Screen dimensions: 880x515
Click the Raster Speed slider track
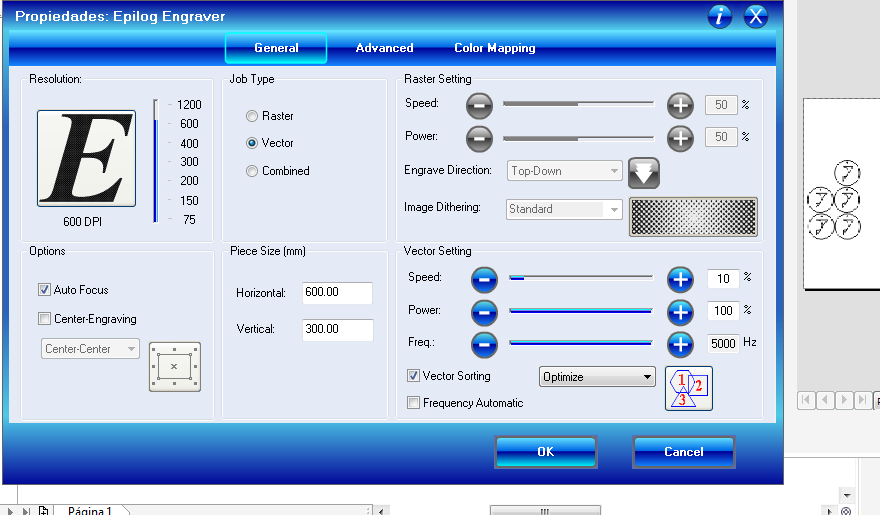pyautogui.click(x=579, y=104)
